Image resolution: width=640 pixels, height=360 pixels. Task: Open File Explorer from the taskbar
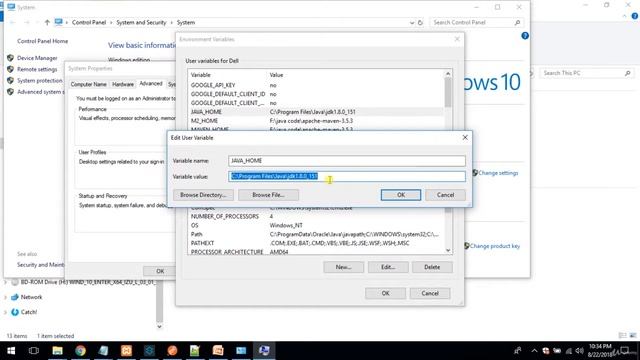[57, 351]
